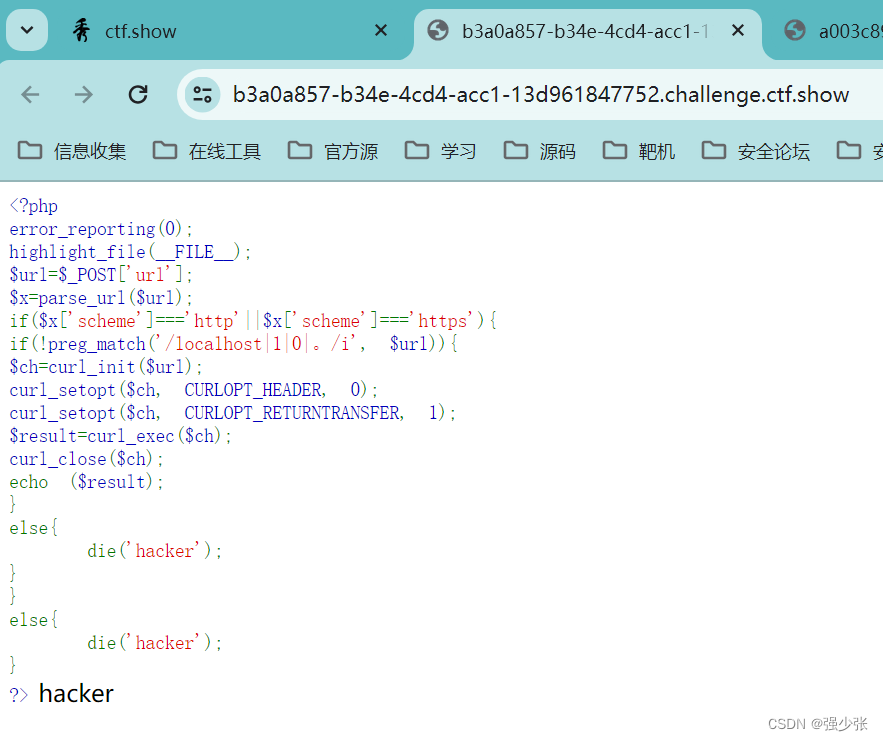
Task: Click the CURLOPT_HEADER setopt line
Action: point(193,390)
